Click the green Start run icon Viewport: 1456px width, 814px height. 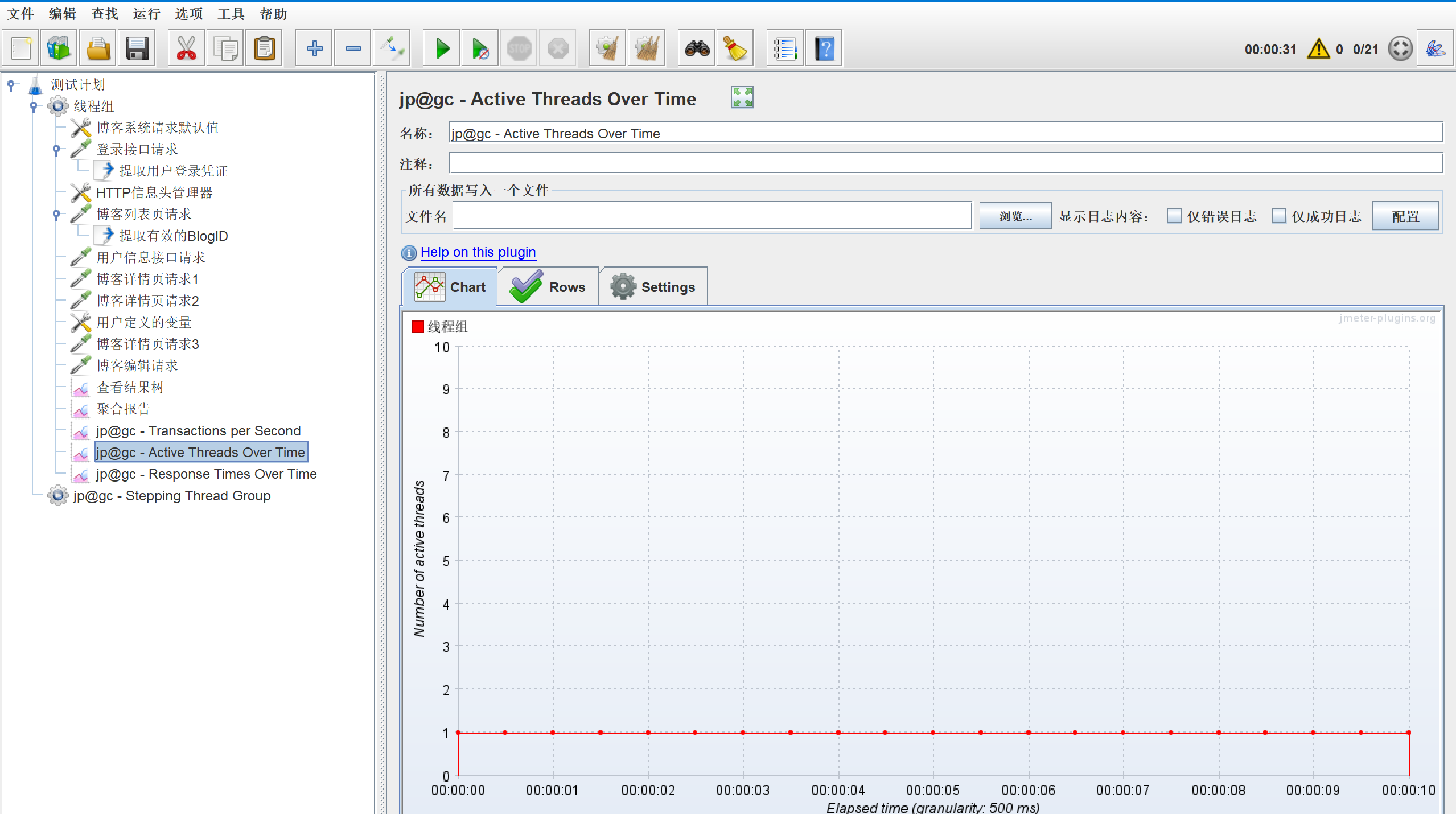[442, 48]
